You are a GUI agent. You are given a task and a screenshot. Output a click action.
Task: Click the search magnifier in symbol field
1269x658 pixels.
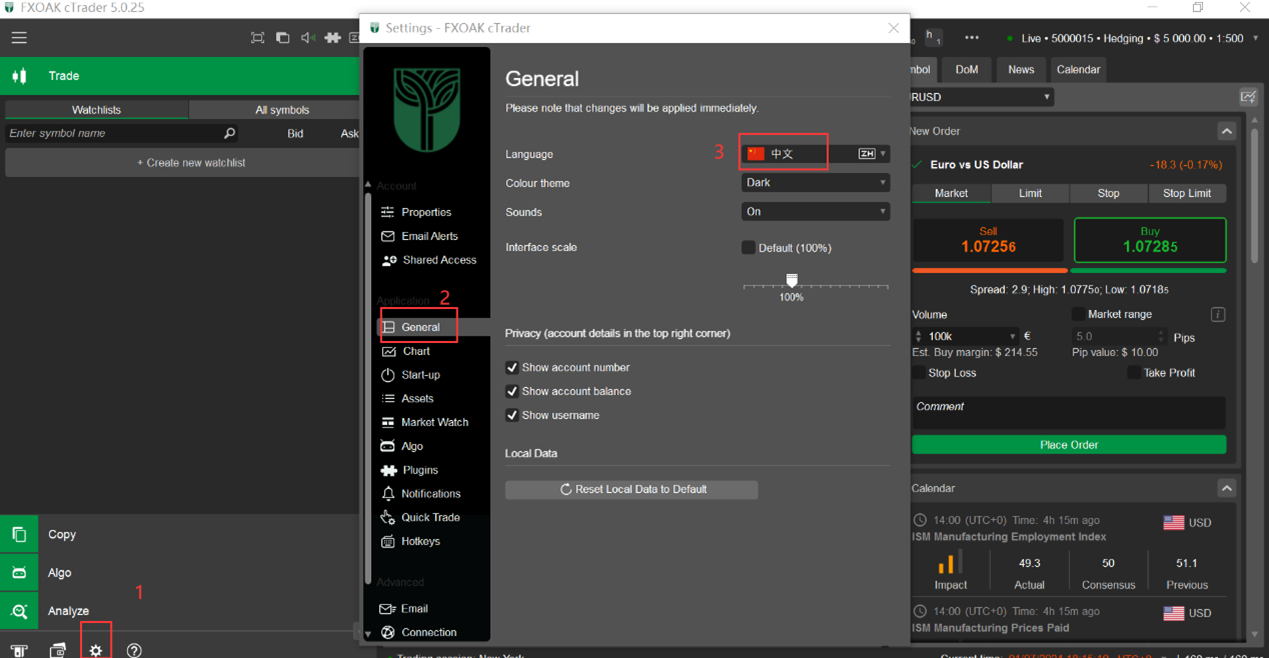coord(229,133)
